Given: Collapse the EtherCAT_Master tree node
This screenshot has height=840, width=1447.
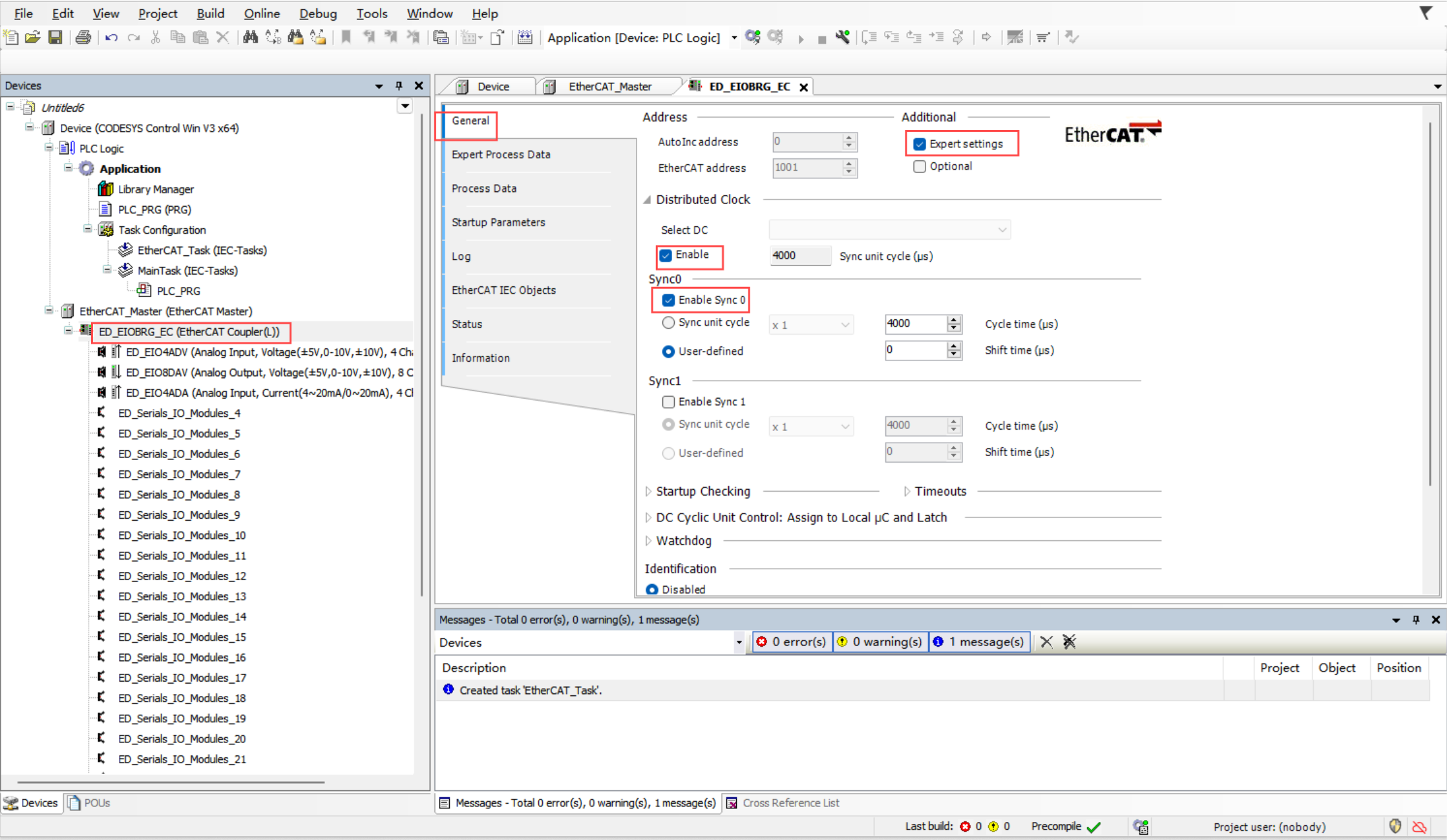Looking at the screenshot, I should pyautogui.click(x=49, y=311).
